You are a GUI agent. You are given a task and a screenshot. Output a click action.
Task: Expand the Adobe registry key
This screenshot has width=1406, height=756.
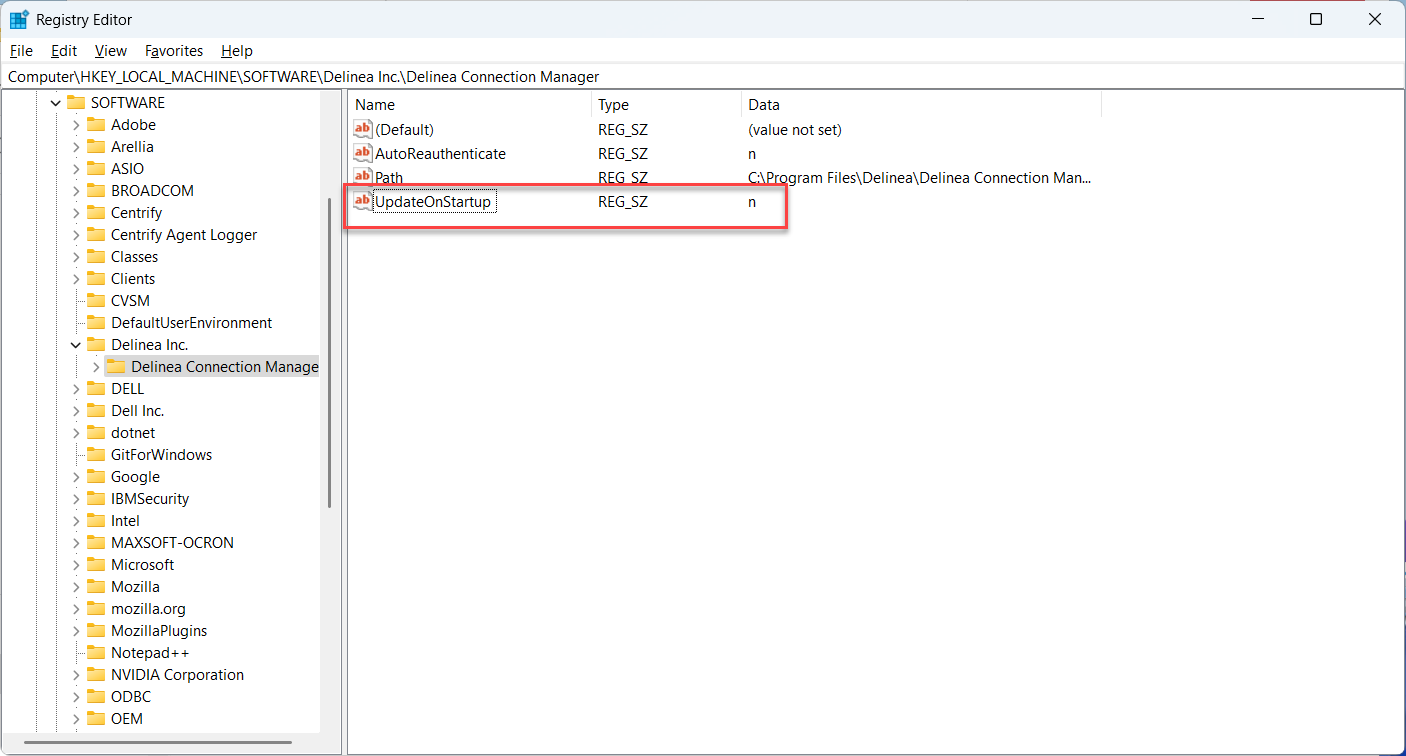(x=76, y=125)
